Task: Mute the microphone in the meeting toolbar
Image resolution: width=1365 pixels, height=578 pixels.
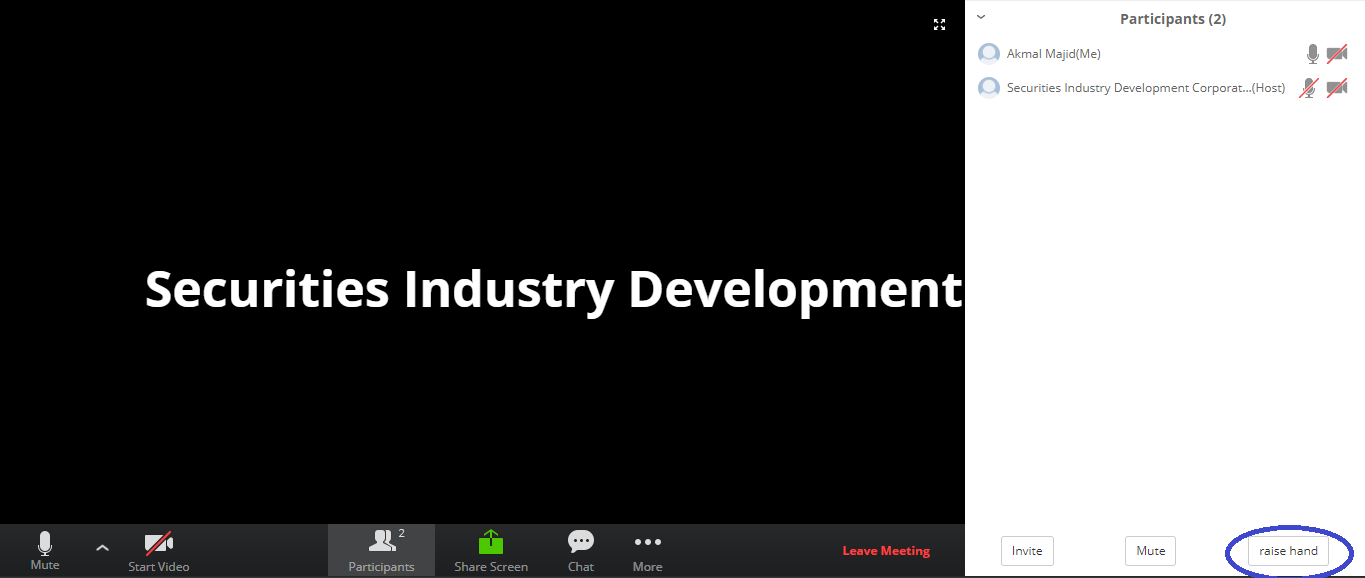Action: coord(44,551)
